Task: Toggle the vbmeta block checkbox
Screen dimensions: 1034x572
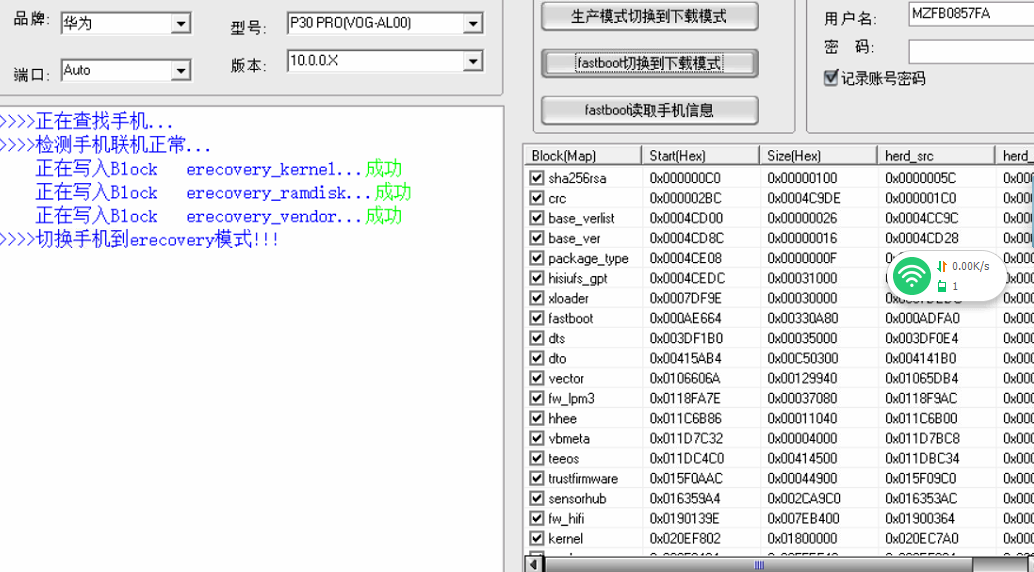Action: [537, 438]
